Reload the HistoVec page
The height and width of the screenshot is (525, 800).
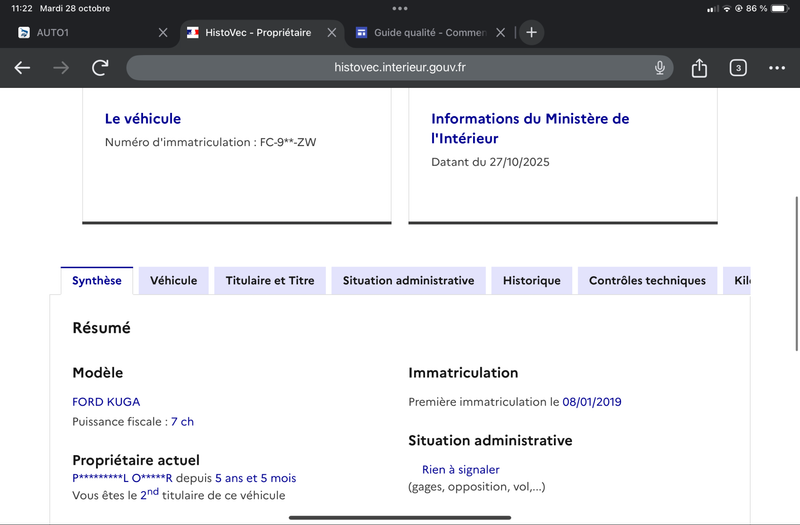coord(100,68)
